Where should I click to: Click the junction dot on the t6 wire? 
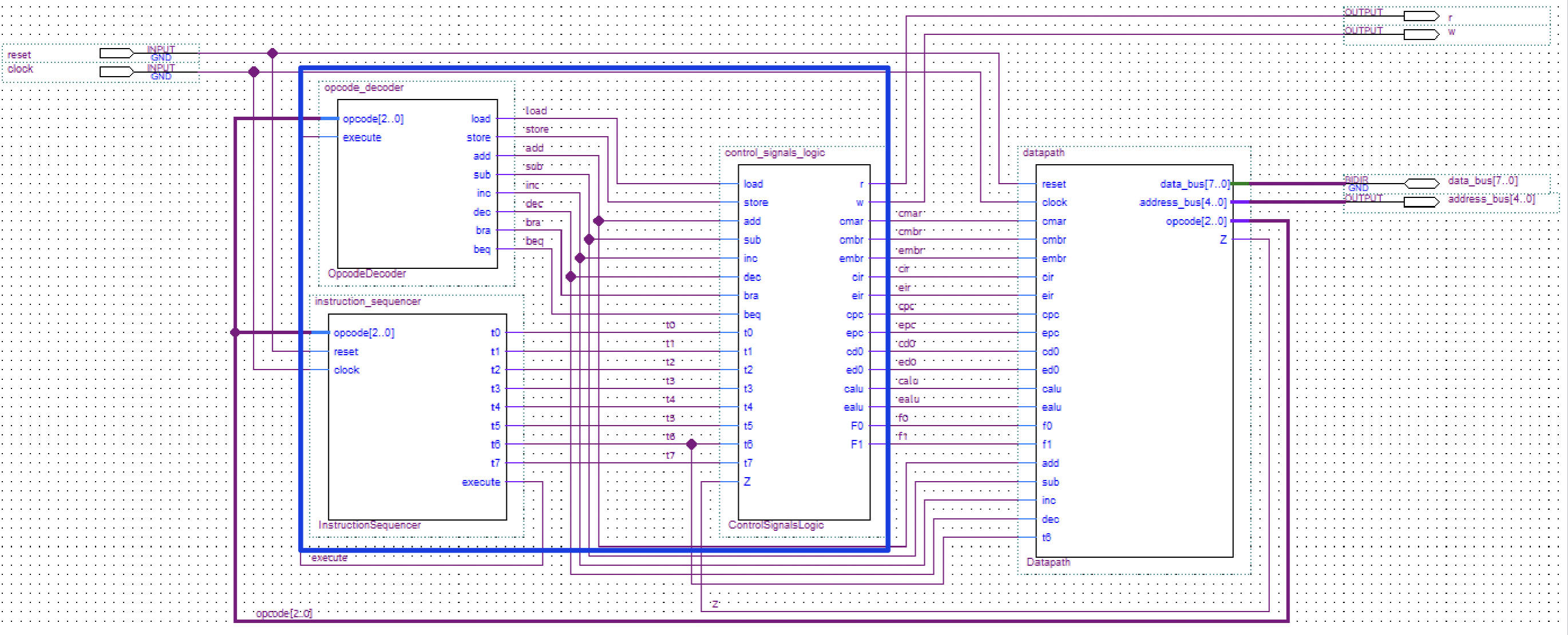pyautogui.click(x=691, y=444)
